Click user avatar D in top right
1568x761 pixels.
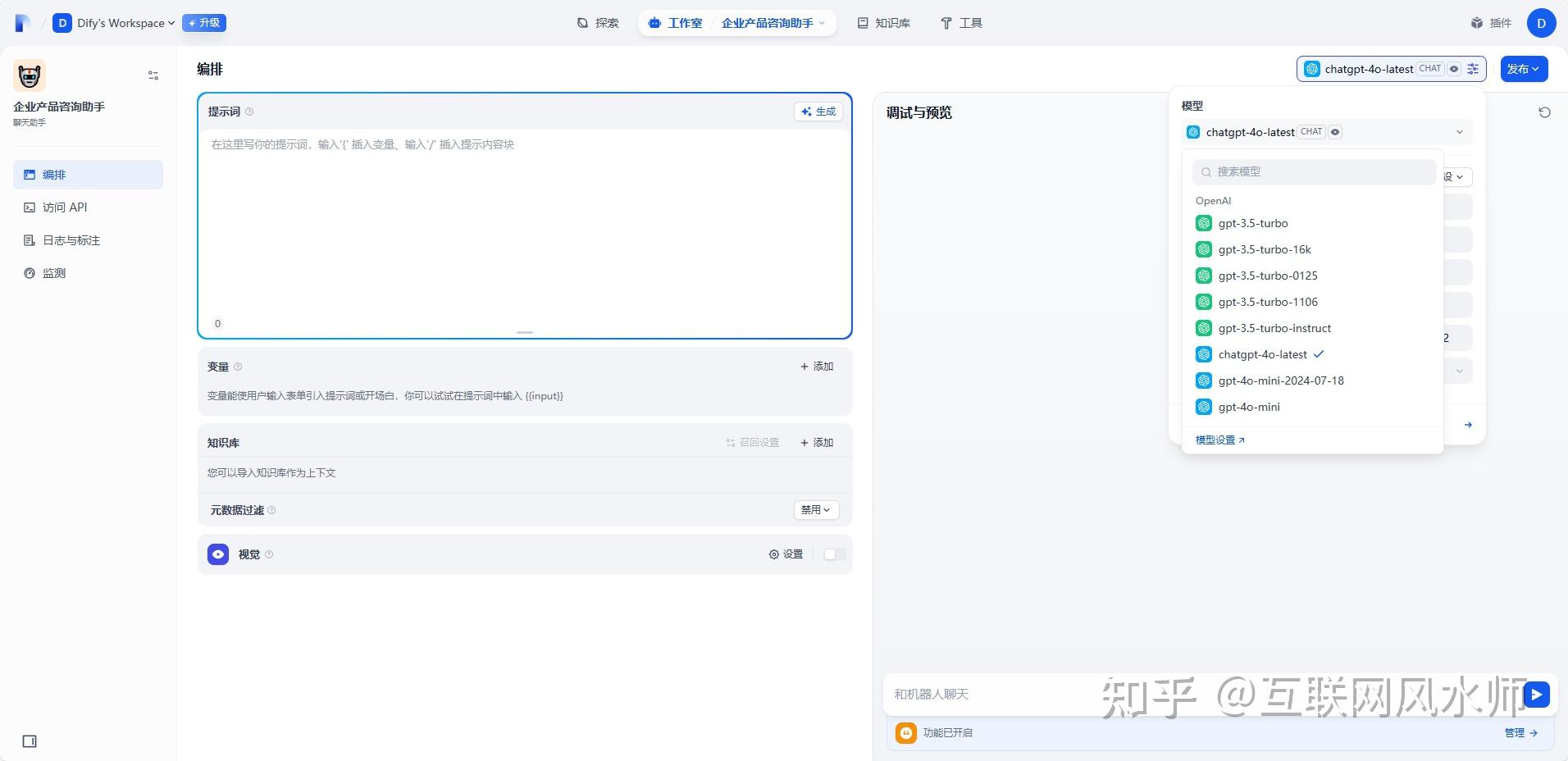coord(1541,23)
